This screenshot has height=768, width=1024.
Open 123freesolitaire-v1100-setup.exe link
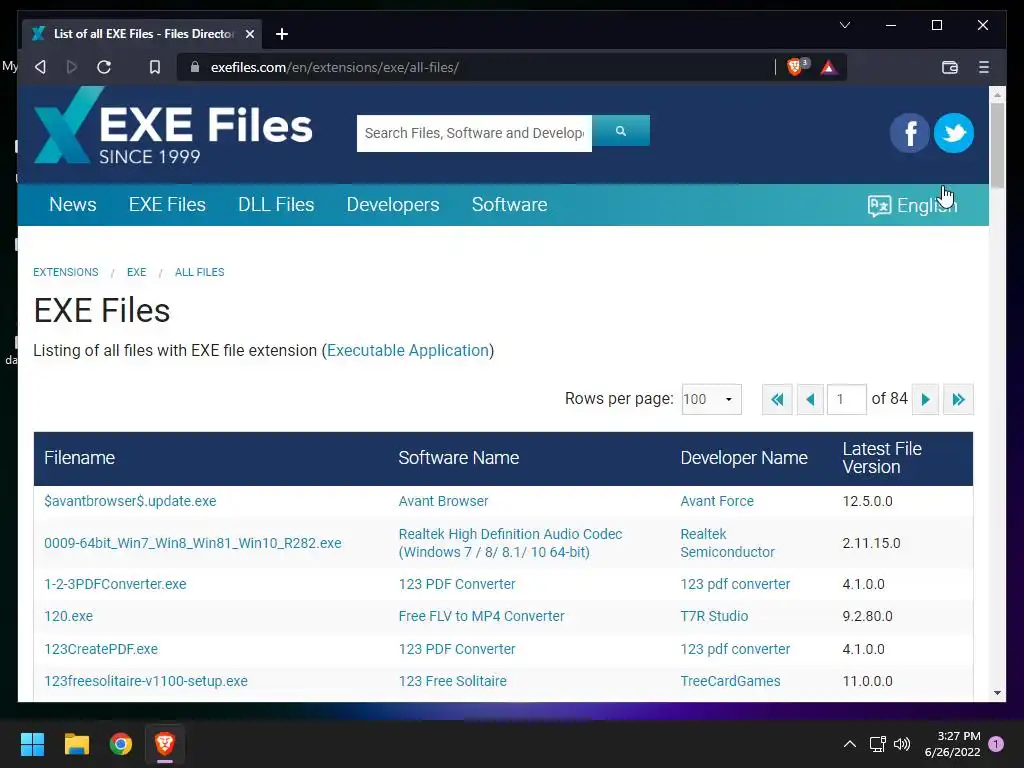pos(146,681)
